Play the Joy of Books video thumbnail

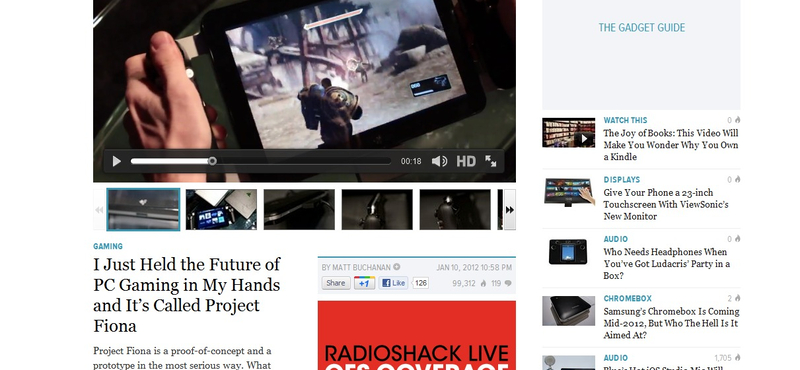[x=568, y=133]
